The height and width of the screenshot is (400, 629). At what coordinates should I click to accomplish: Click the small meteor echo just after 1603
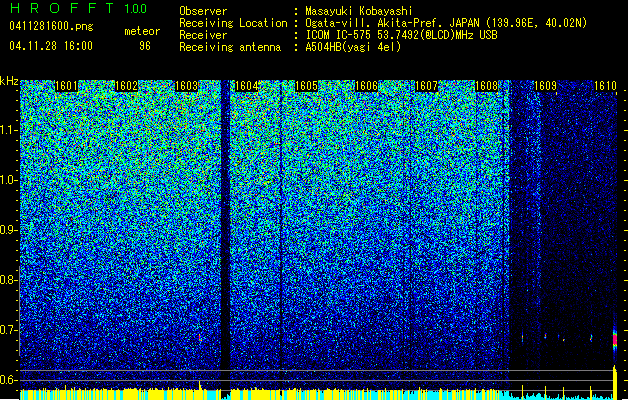(199, 337)
